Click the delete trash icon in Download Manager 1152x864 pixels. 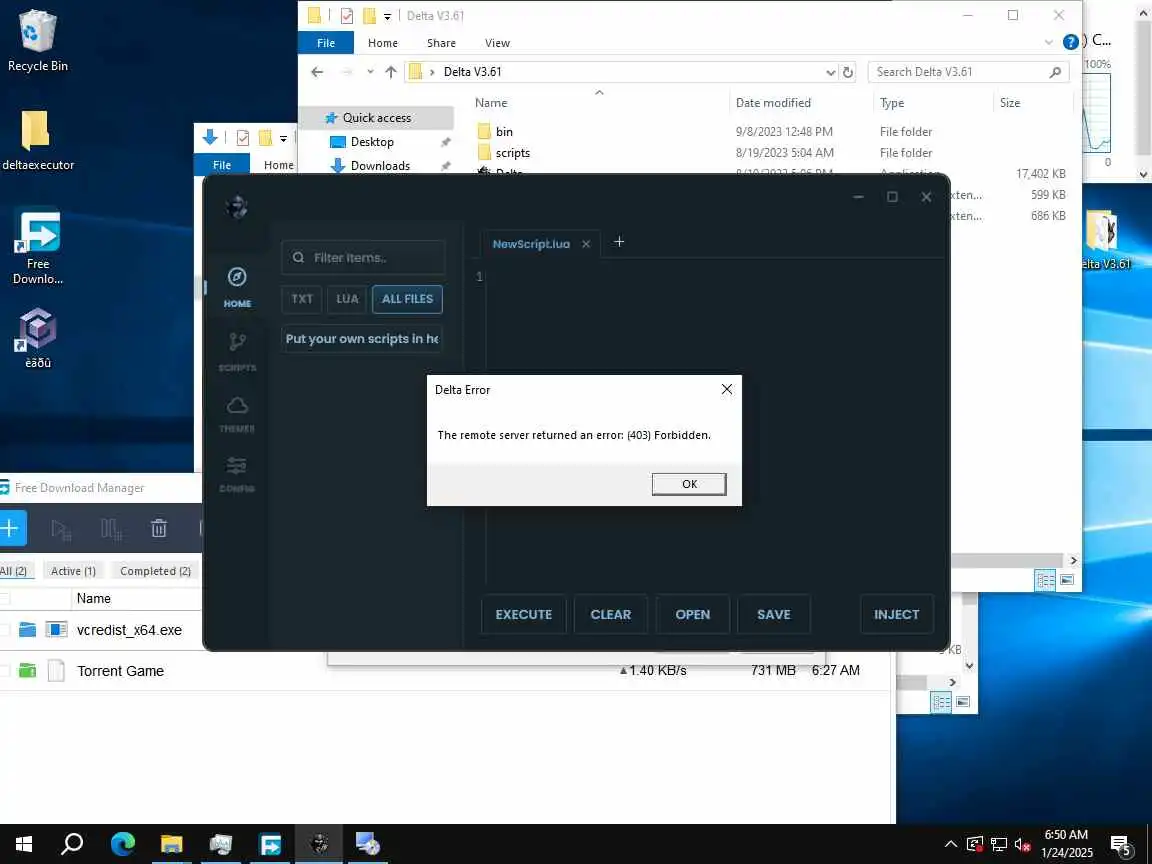click(159, 528)
